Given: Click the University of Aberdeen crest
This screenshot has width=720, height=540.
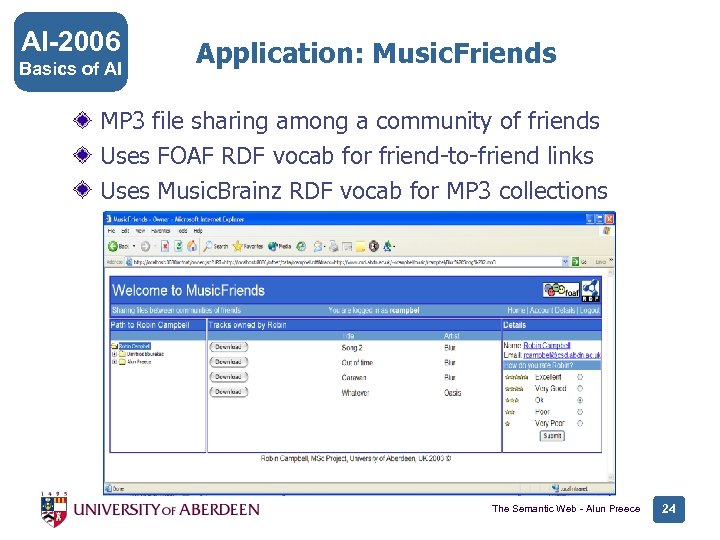Looking at the screenshot, I should 54,510.
